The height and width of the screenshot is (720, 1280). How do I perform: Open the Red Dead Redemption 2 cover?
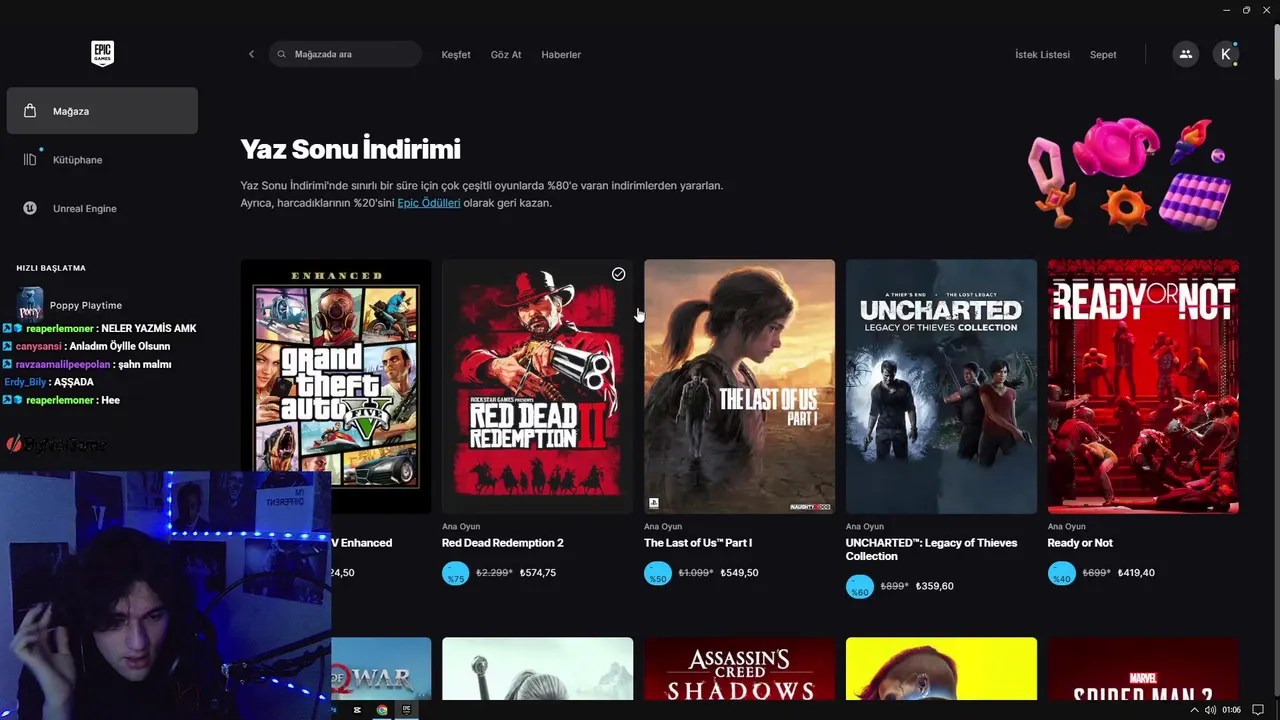[537, 386]
